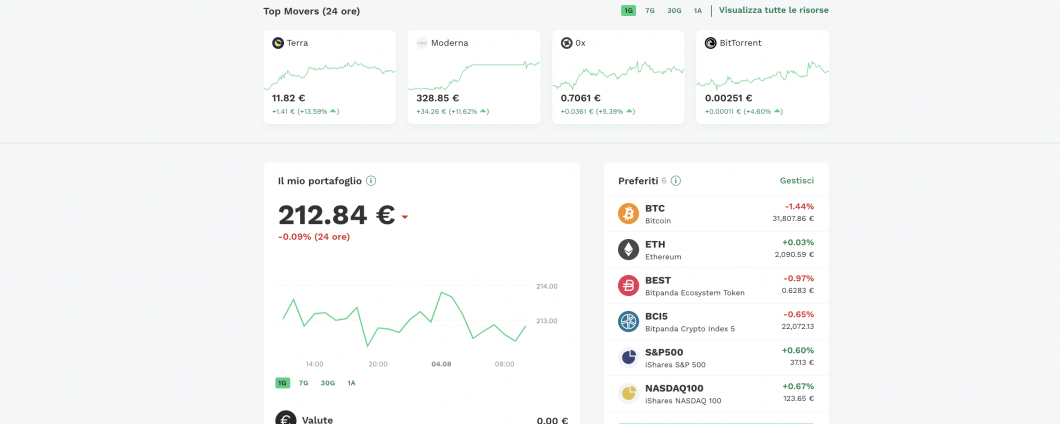Viewport: 1060px width, 424px height.
Task: Click the -0.09% (24 ore) change text
Action: coord(314,237)
